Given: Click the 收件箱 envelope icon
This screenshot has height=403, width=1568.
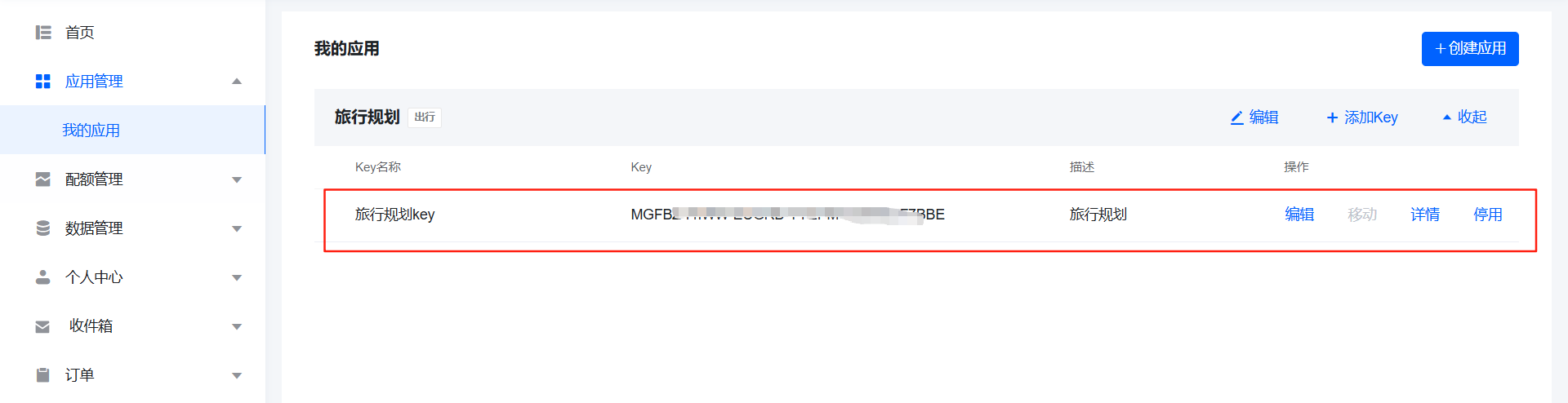Looking at the screenshot, I should (x=43, y=326).
